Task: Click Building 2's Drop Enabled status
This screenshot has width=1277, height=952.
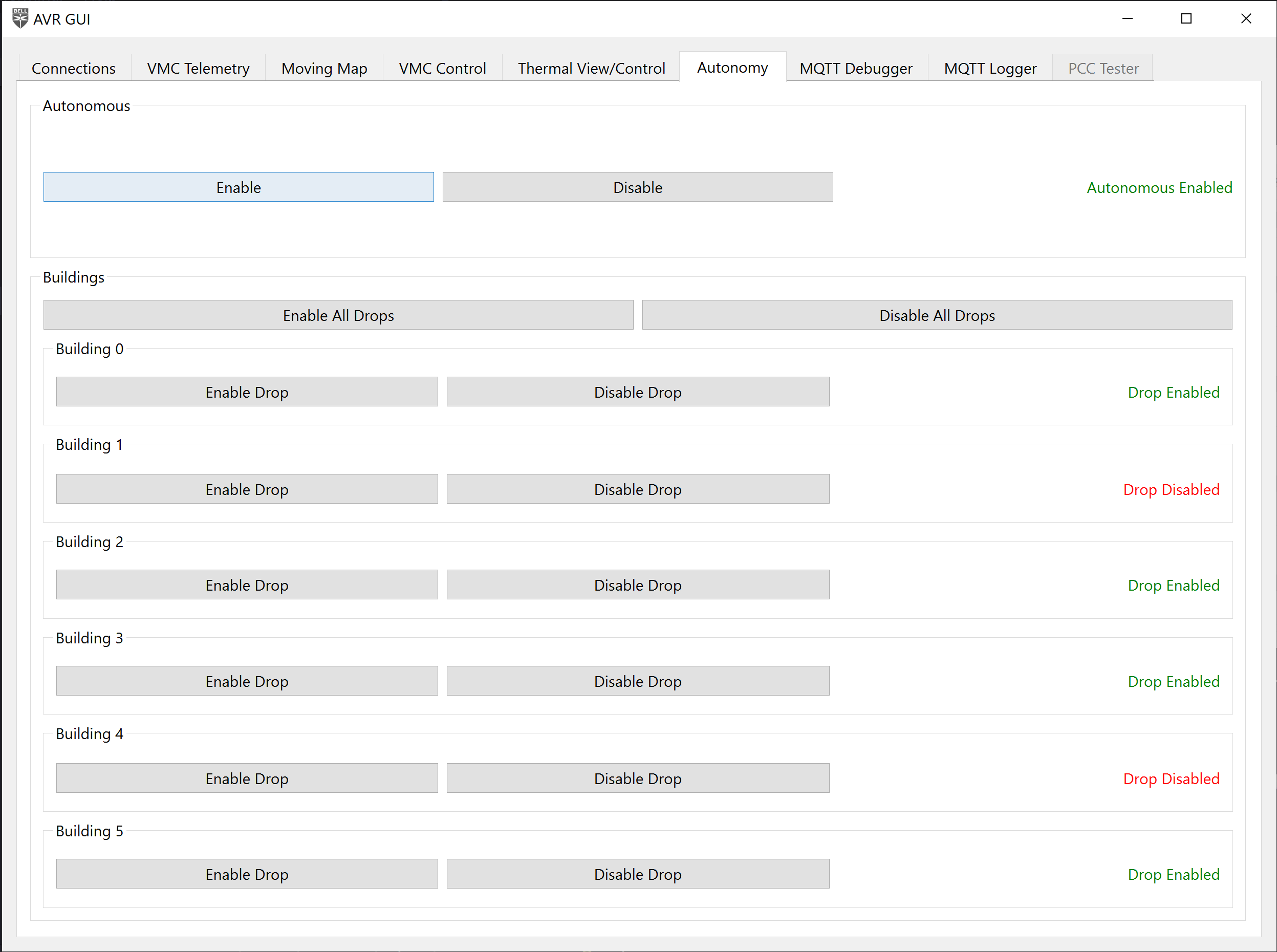Action: pos(1173,586)
